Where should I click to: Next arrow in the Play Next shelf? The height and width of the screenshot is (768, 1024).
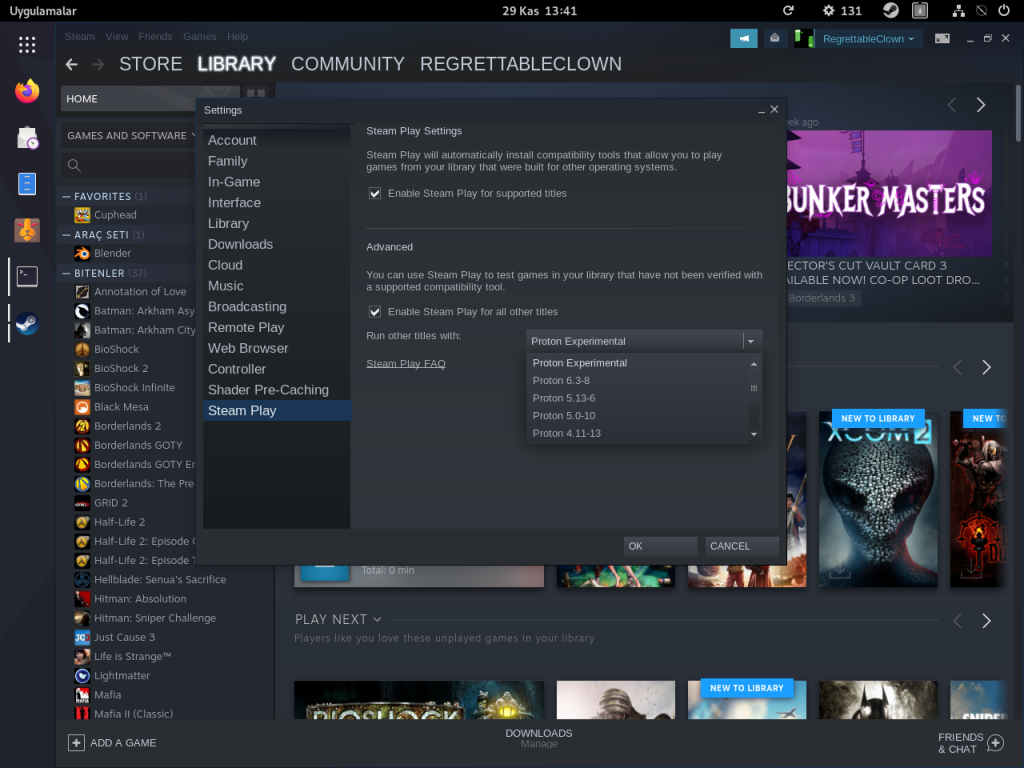tap(986, 620)
